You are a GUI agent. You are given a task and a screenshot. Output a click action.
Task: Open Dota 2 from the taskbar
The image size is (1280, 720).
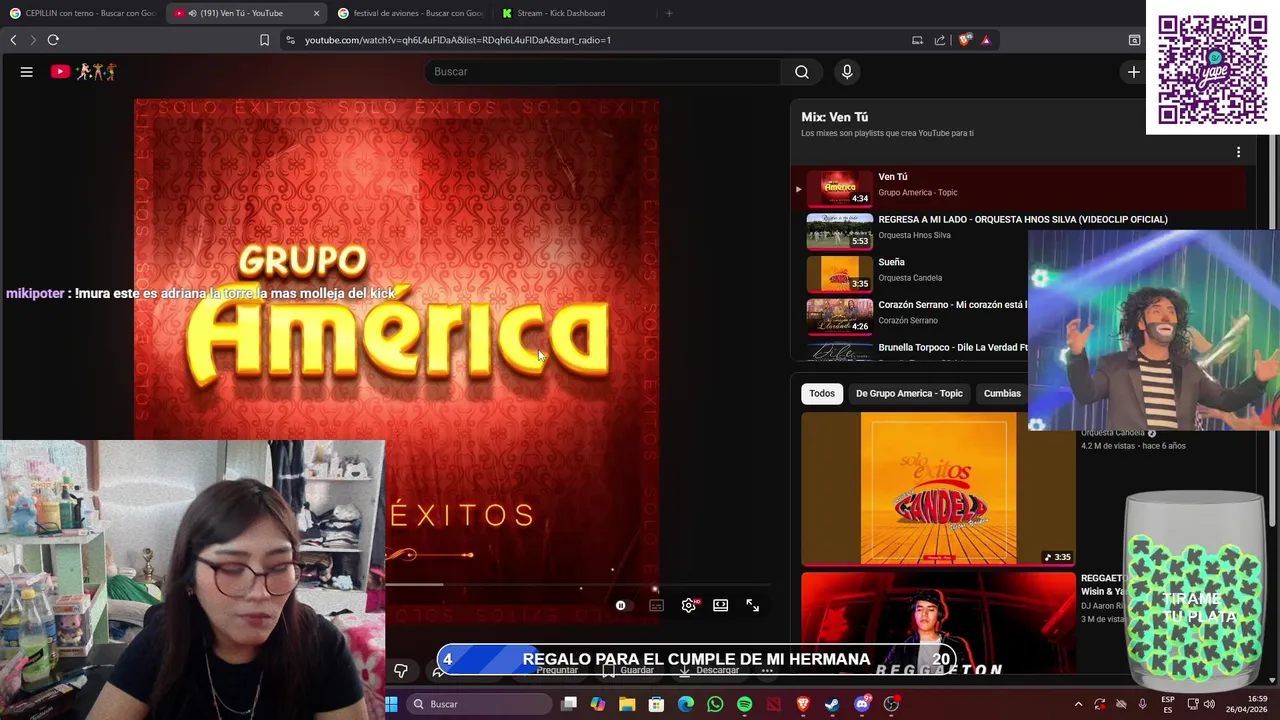coord(774,704)
